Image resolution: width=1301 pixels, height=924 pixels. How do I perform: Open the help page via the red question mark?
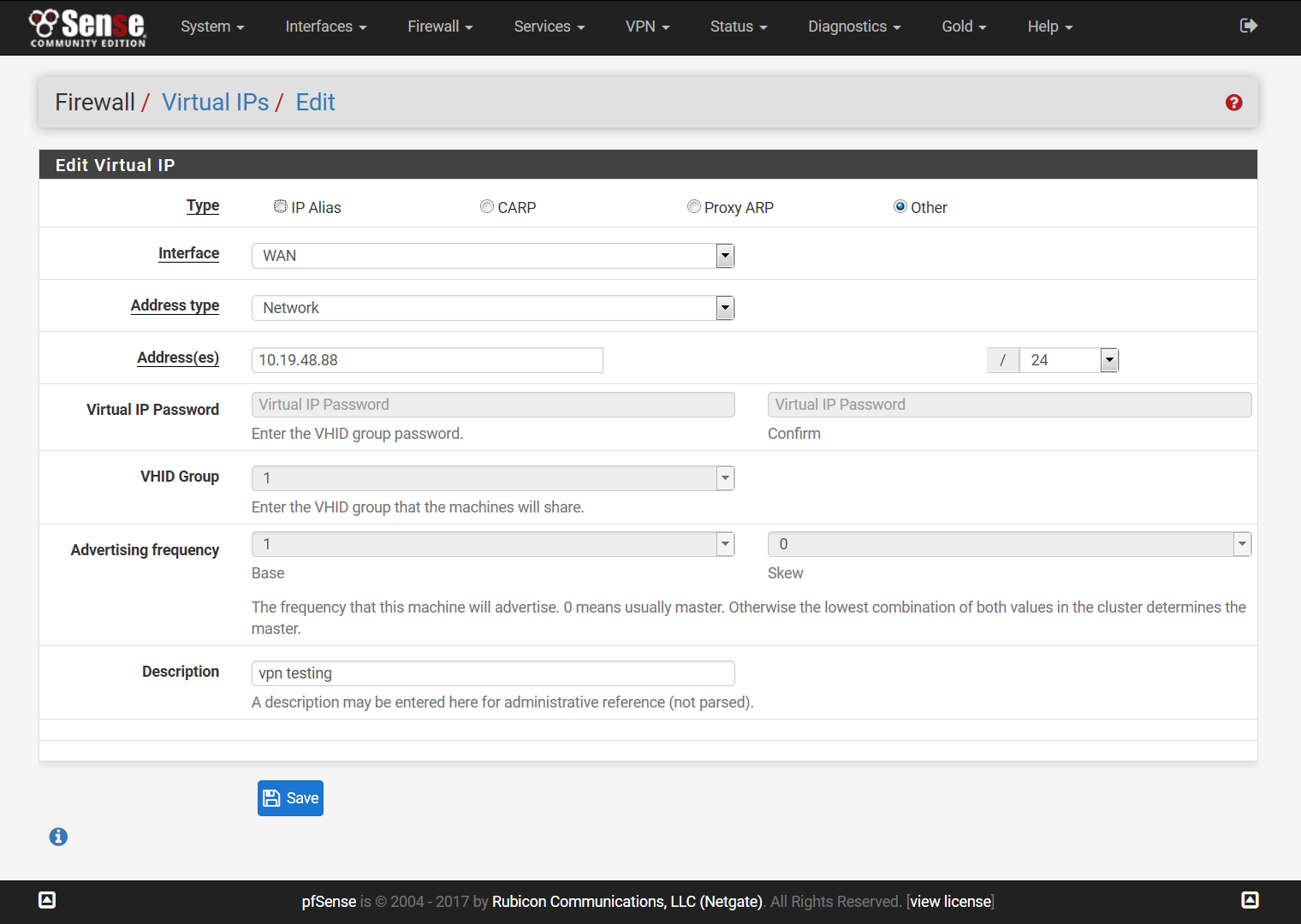click(x=1233, y=102)
